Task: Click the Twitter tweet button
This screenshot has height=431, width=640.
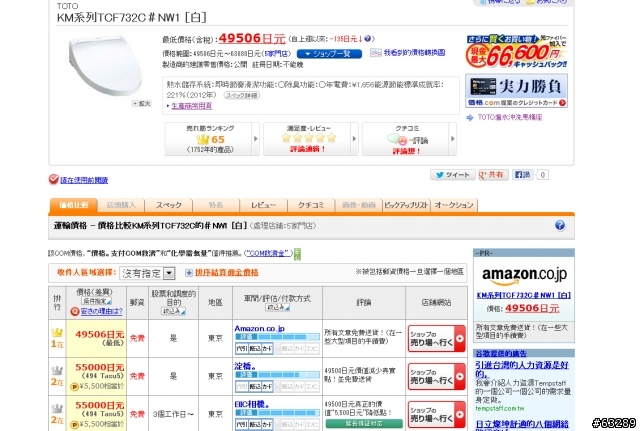Action: (453, 175)
